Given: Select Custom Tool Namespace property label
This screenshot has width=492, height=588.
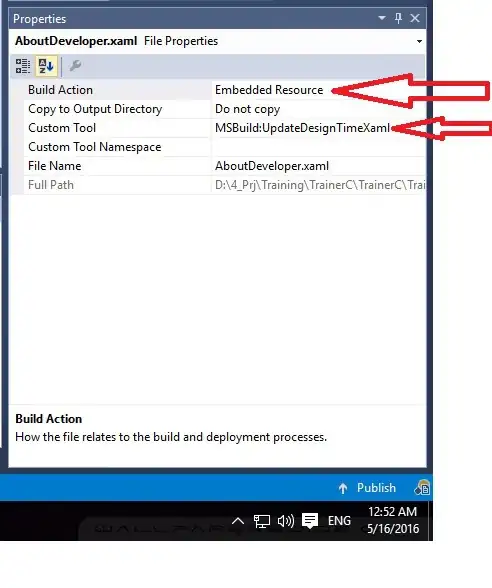Looking at the screenshot, I should click(95, 147).
